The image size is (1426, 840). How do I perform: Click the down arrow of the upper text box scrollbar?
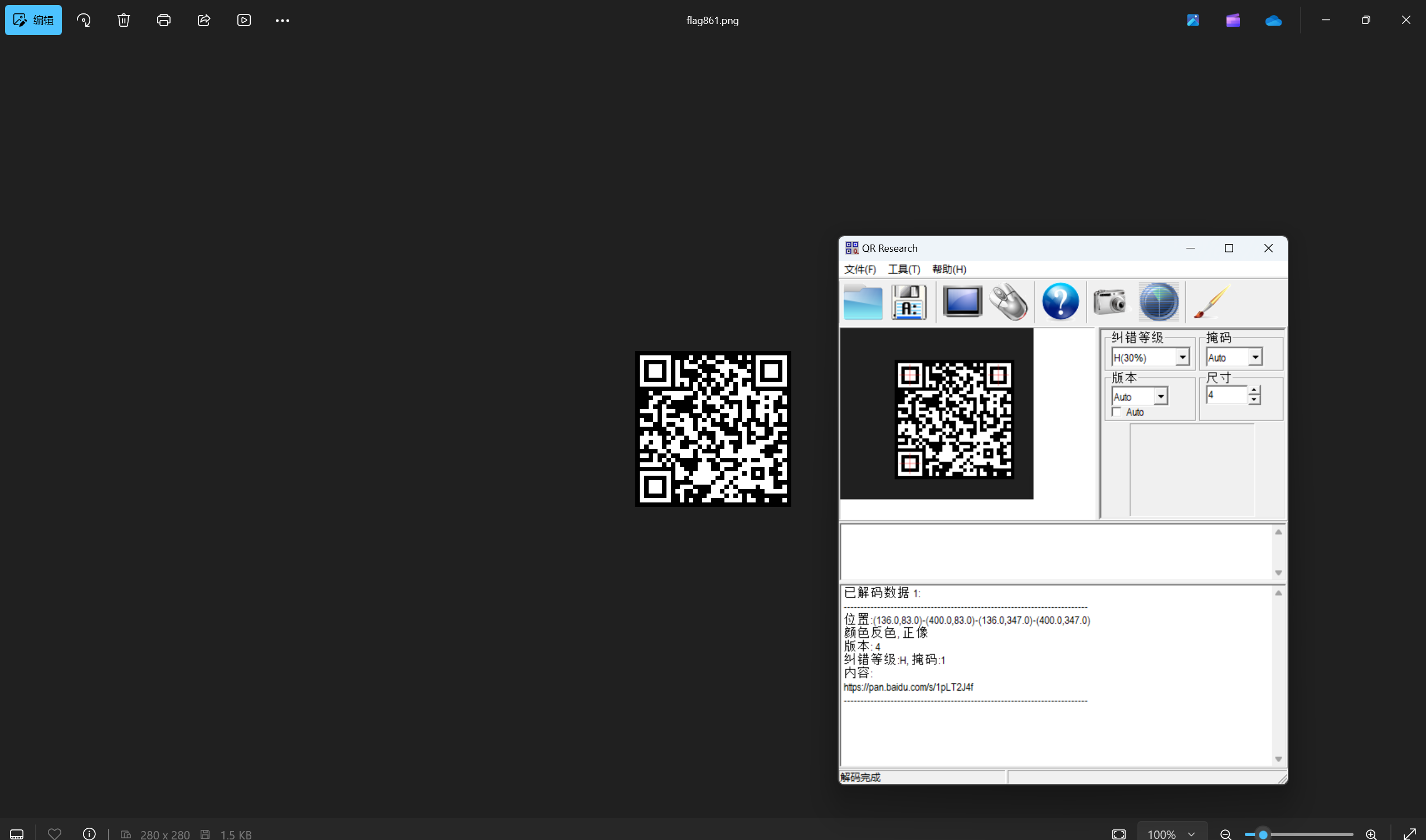click(x=1278, y=573)
